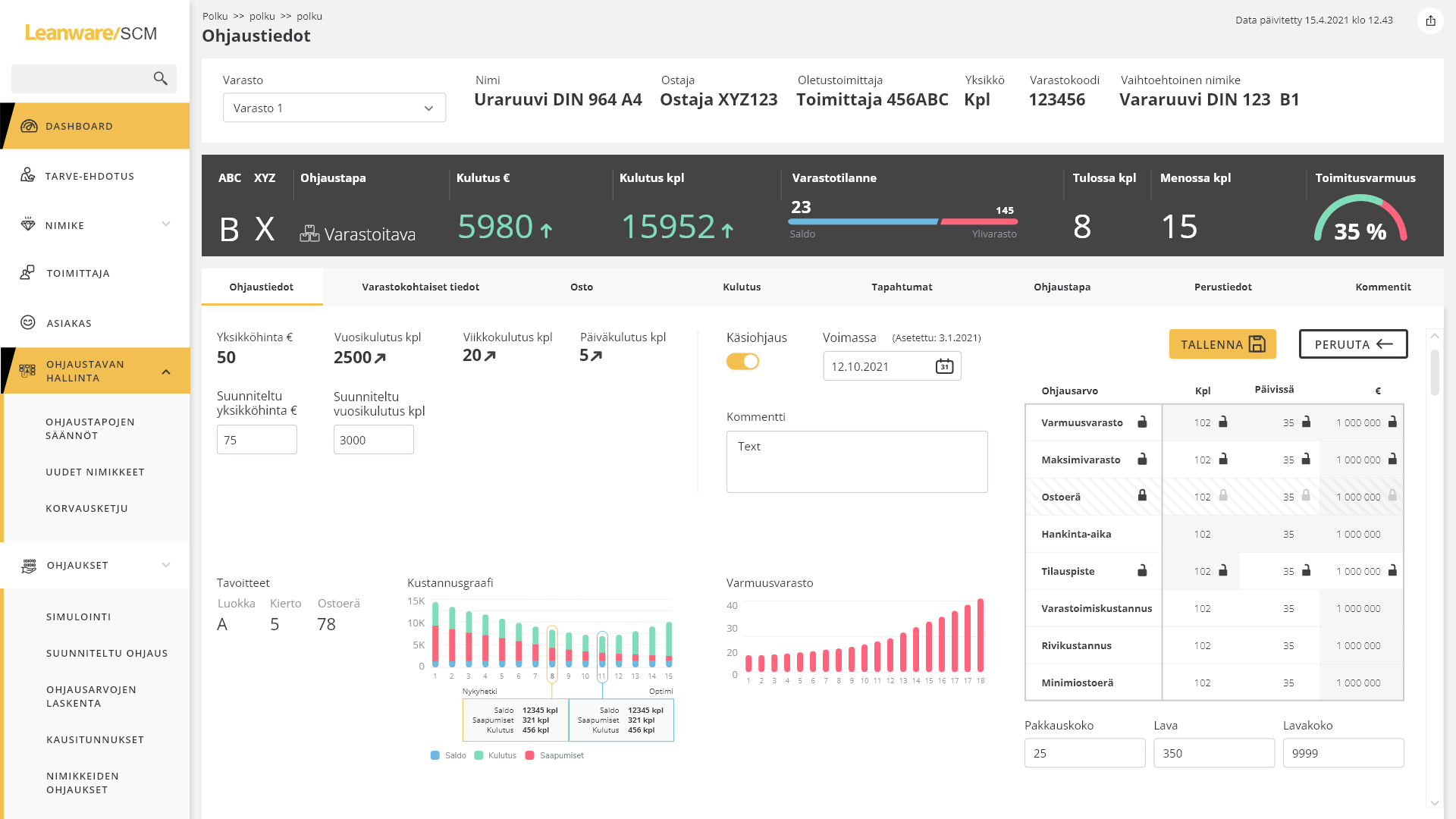The width and height of the screenshot is (1456, 819).
Task: Open Dashboard from sidebar
Action: click(95, 126)
